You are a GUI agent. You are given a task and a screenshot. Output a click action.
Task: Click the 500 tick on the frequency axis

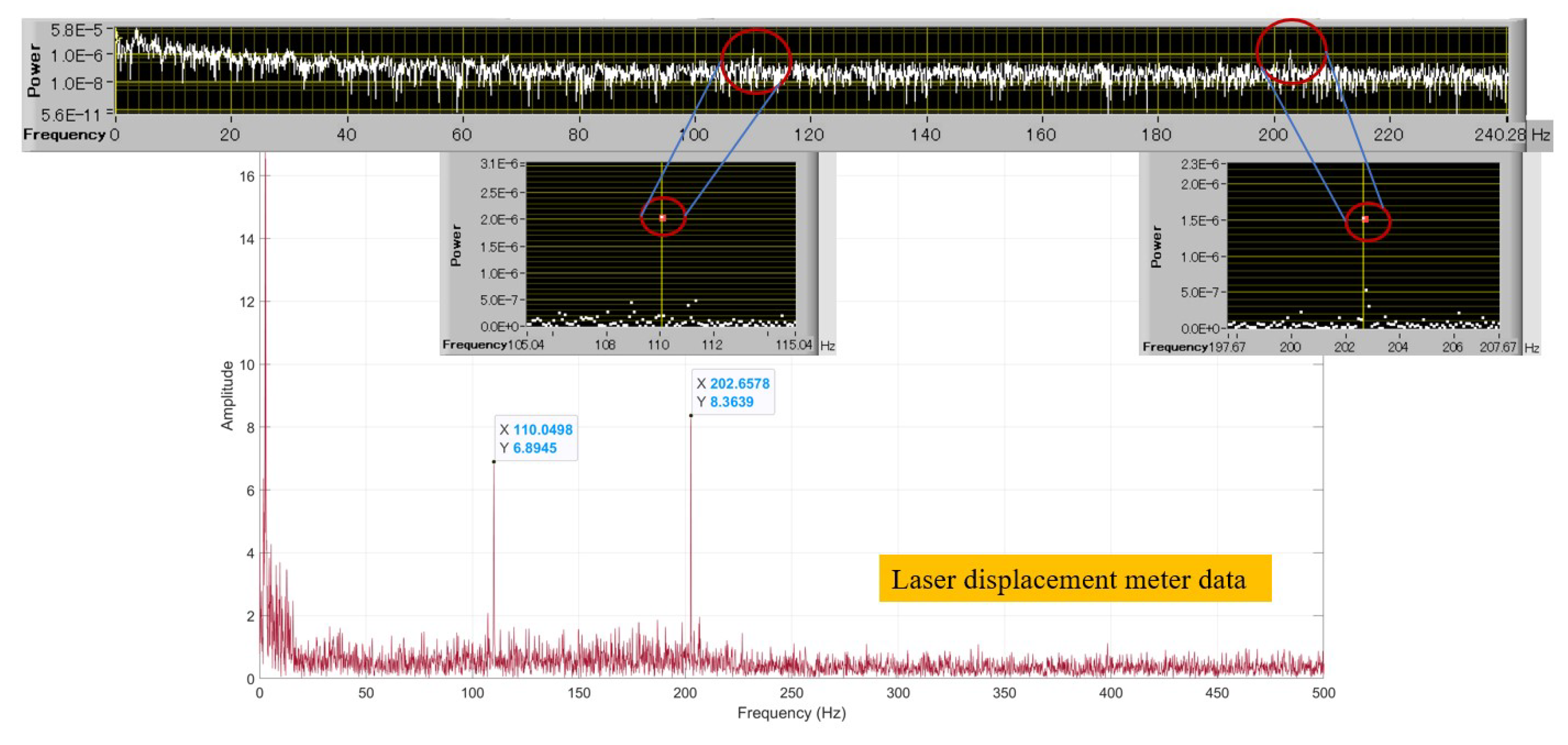(x=1323, y=692)
